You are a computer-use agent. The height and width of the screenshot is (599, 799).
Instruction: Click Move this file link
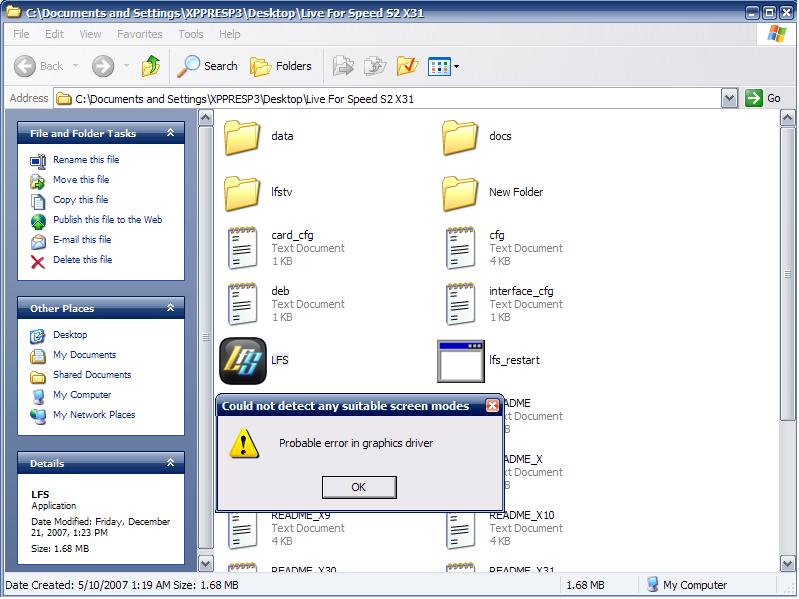[x=81, y=179]
